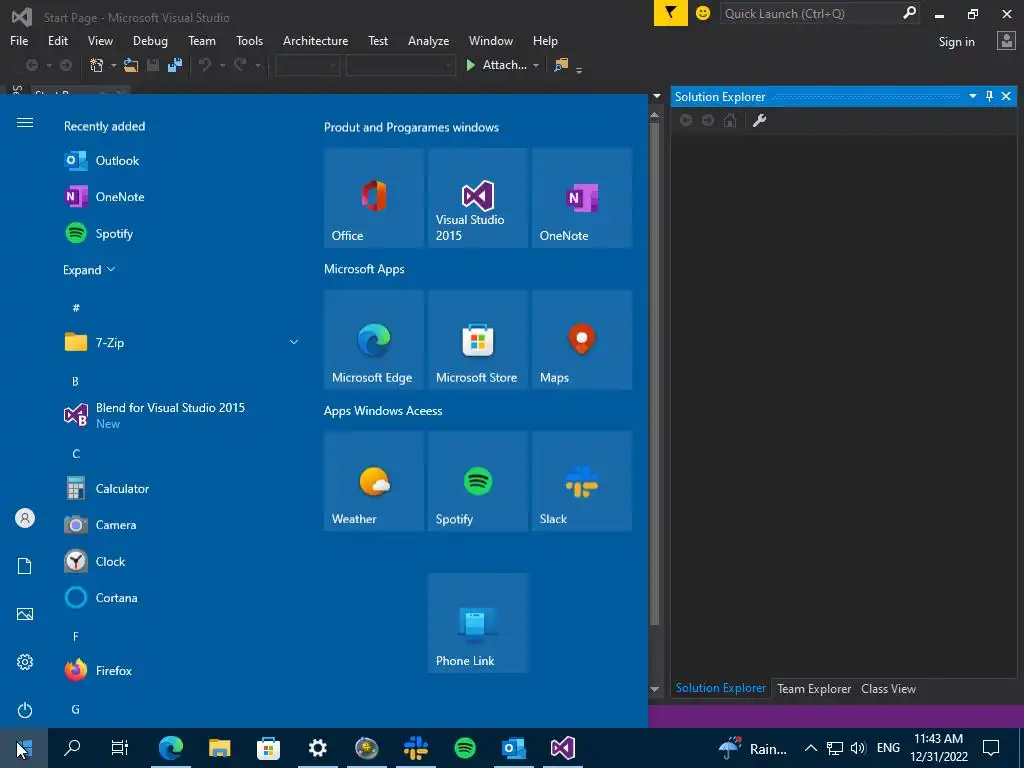Open File Explorer from the taskbar
This screenshot has height=768, width=1024.
point(219,748)
